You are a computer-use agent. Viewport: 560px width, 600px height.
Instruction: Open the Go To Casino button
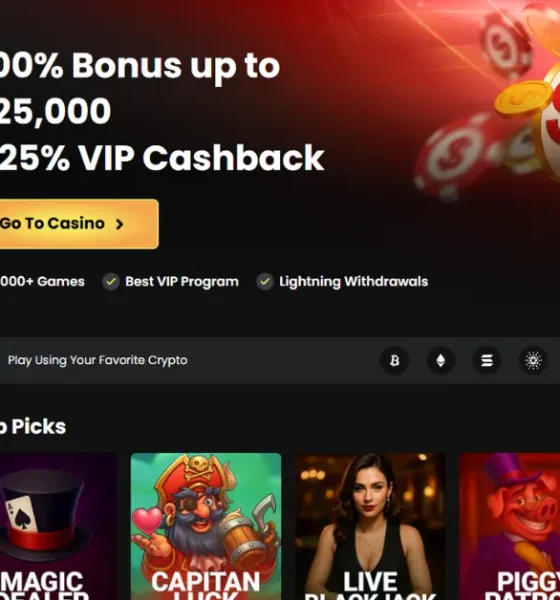[78, 224]
